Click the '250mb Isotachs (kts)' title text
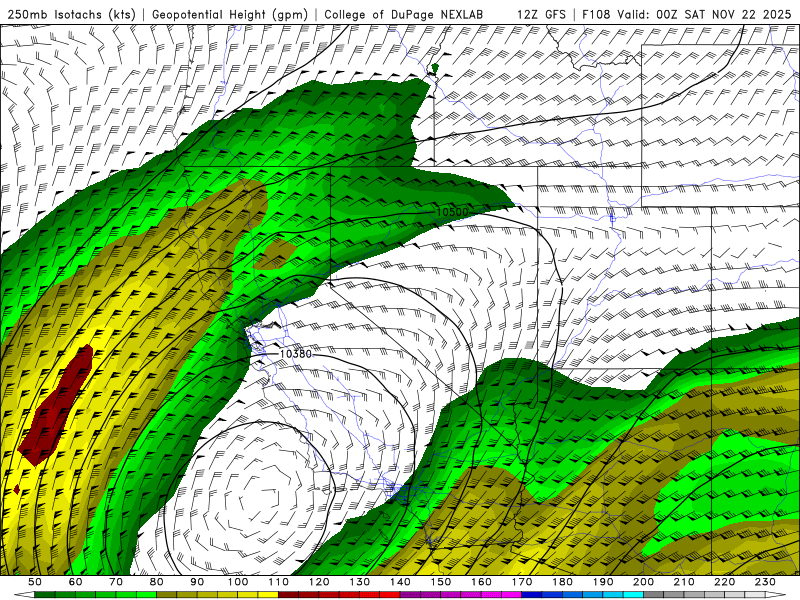 tap(71, 15)
